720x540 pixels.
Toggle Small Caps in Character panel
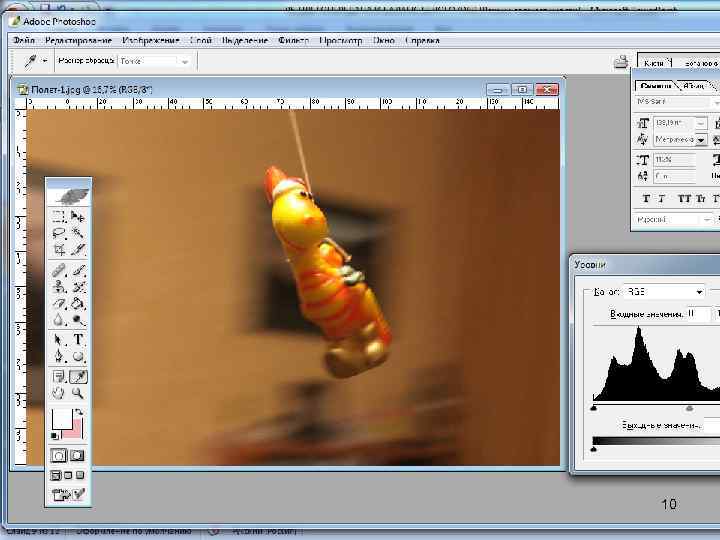pyautogui.click(x=701, y=198)
